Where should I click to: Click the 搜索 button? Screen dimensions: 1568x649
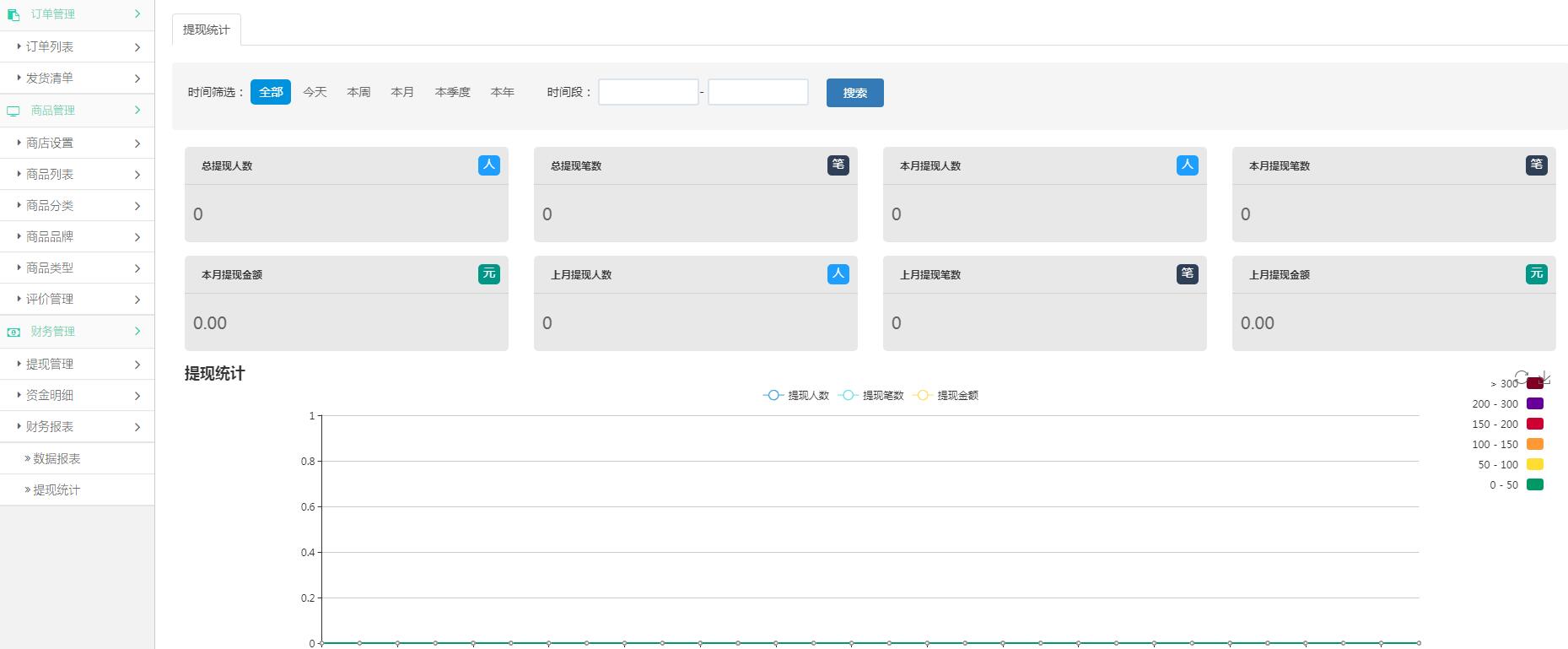[x=855, y=93]
